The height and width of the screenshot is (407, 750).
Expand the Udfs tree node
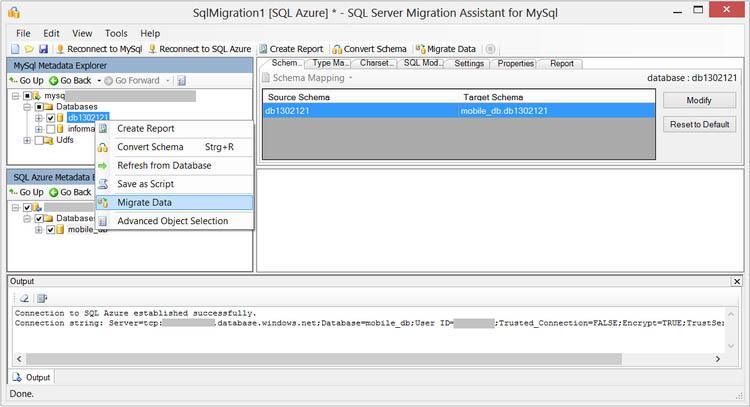click(27, 140)
